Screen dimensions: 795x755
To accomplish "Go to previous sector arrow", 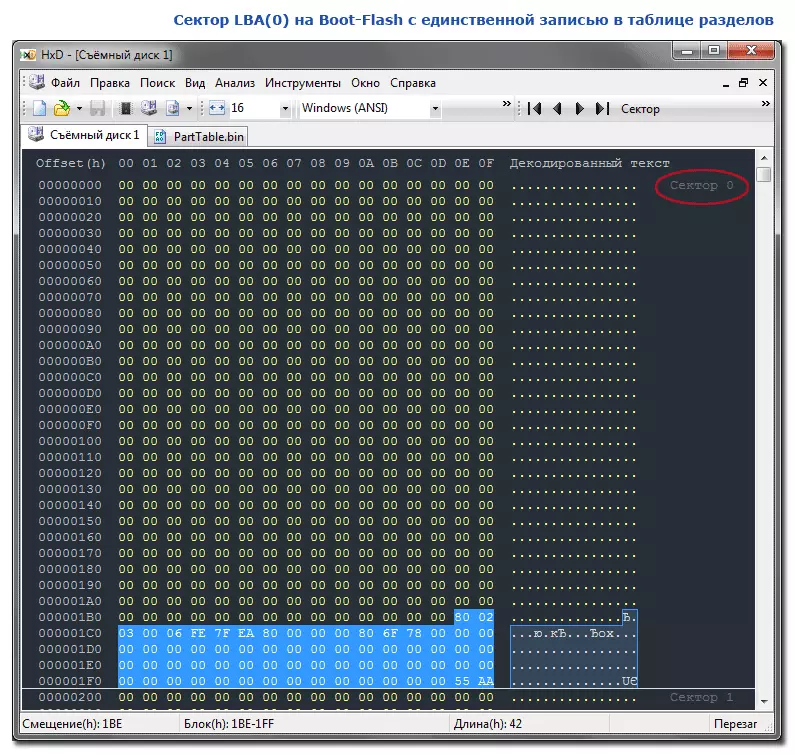I will [x=557, y=109].
